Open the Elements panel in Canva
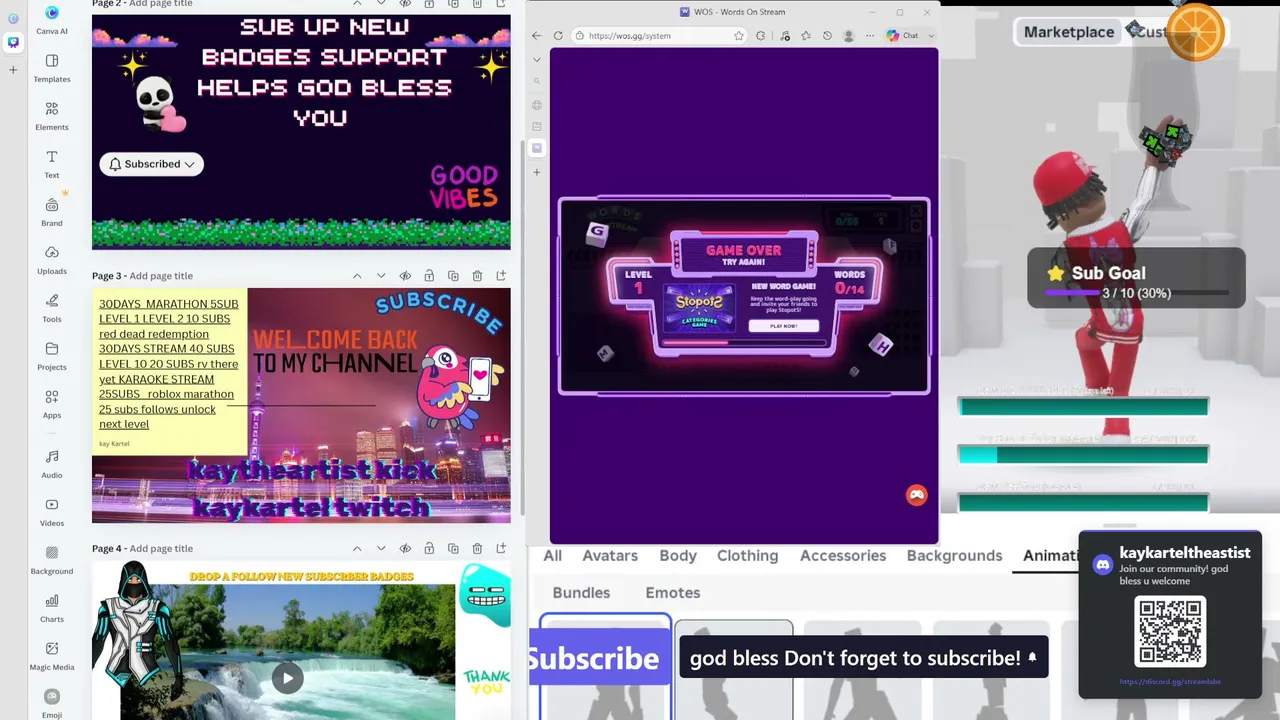 coord(52,115)
